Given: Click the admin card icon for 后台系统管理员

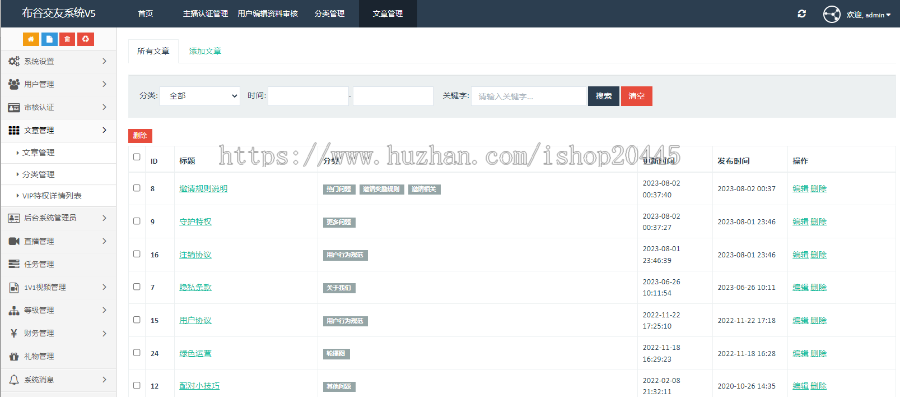Looking at the screenshot, I should point(14,218).
